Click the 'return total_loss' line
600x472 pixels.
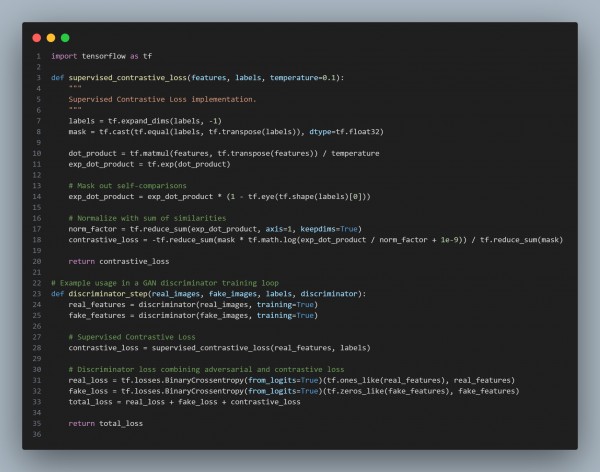(106, 423)
